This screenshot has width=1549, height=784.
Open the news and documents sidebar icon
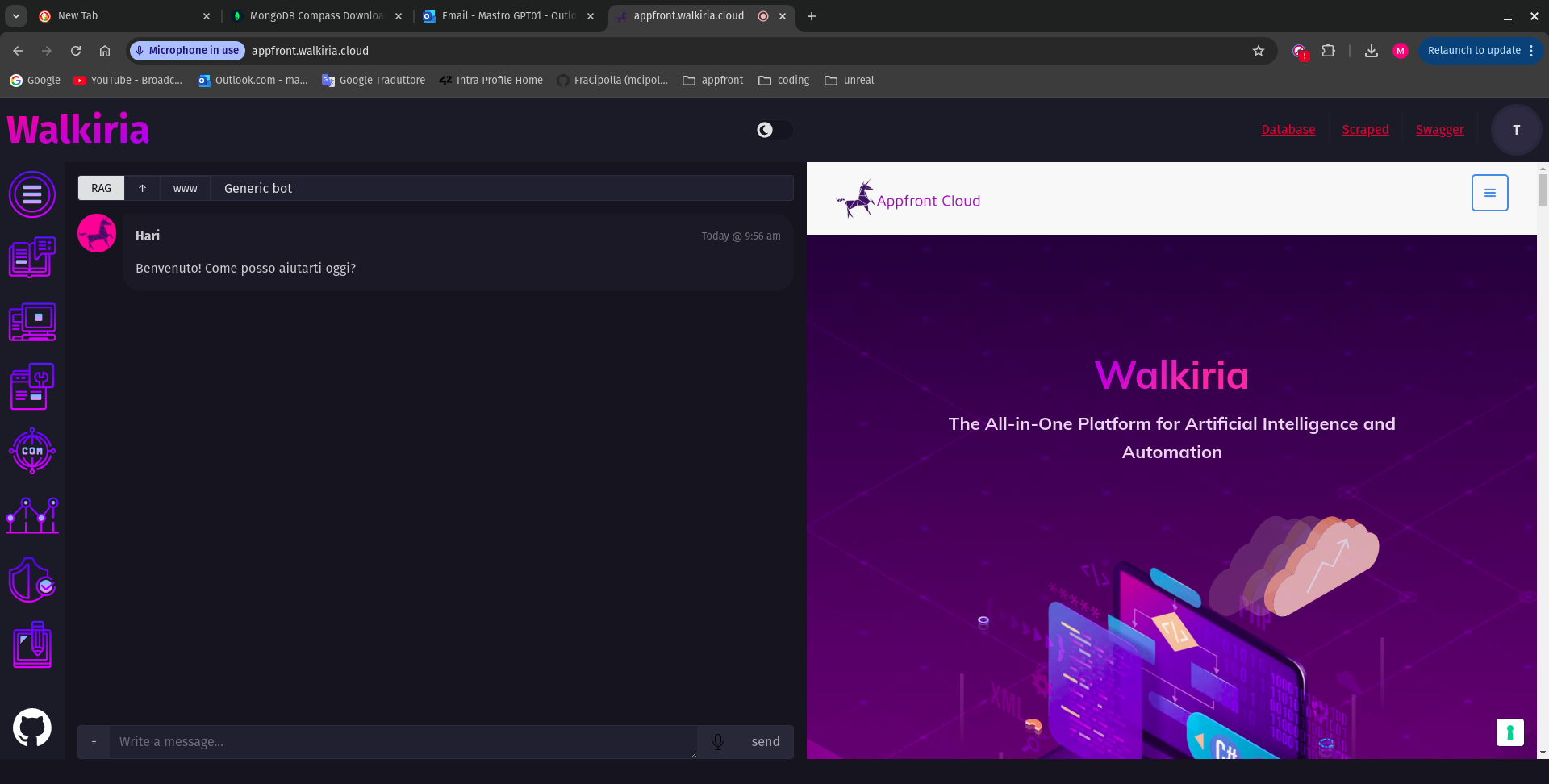pyautogui.click(x=32, y=257)
